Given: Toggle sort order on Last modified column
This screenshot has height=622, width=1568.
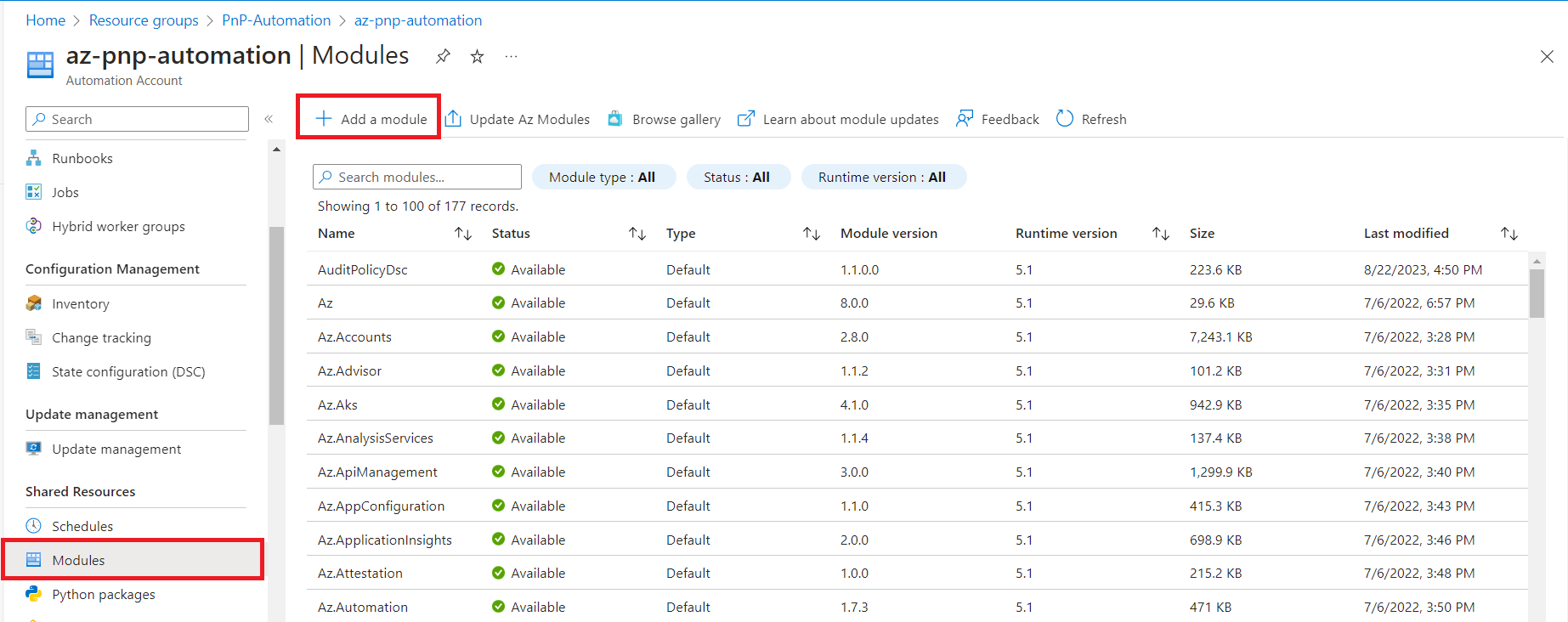Looking at the screenshot, I should (x=1509, y=234).
